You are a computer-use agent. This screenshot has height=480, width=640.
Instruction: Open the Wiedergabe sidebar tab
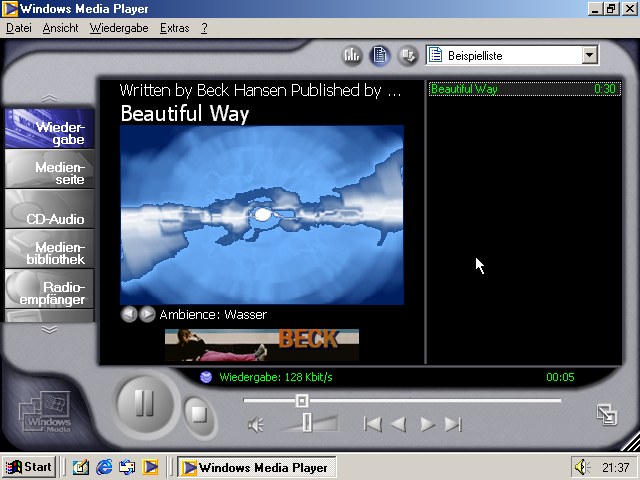click(49, 129)
